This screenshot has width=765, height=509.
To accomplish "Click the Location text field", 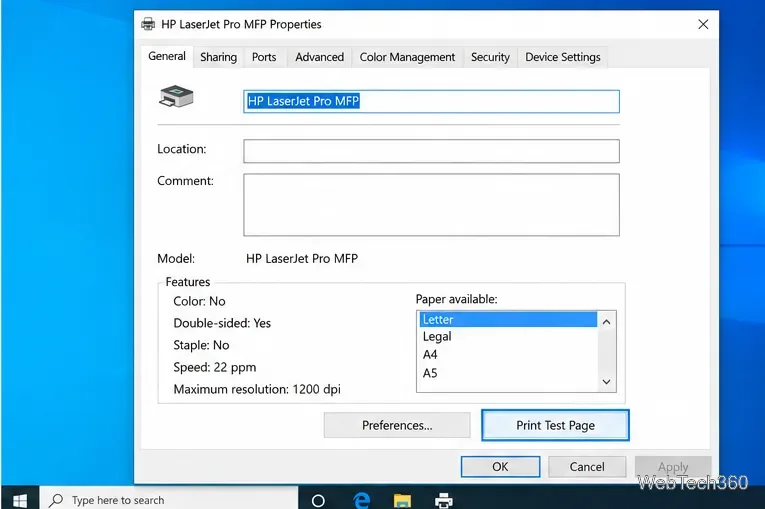I will (x=431, y=151).
